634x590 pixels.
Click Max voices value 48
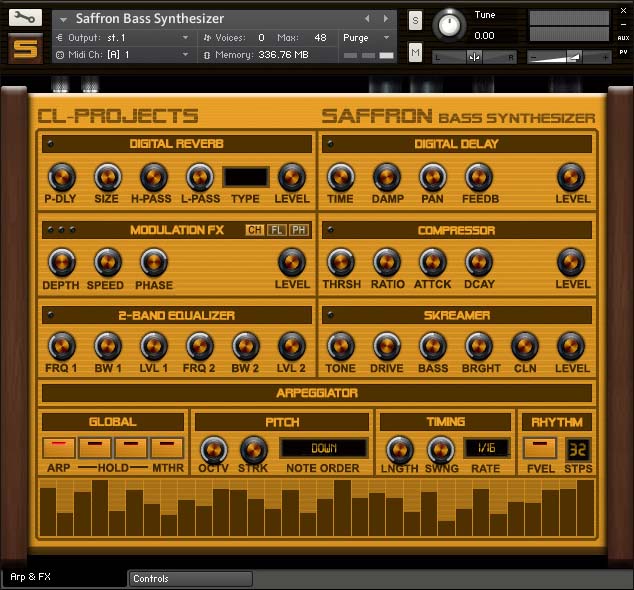[x=320, y=38]
